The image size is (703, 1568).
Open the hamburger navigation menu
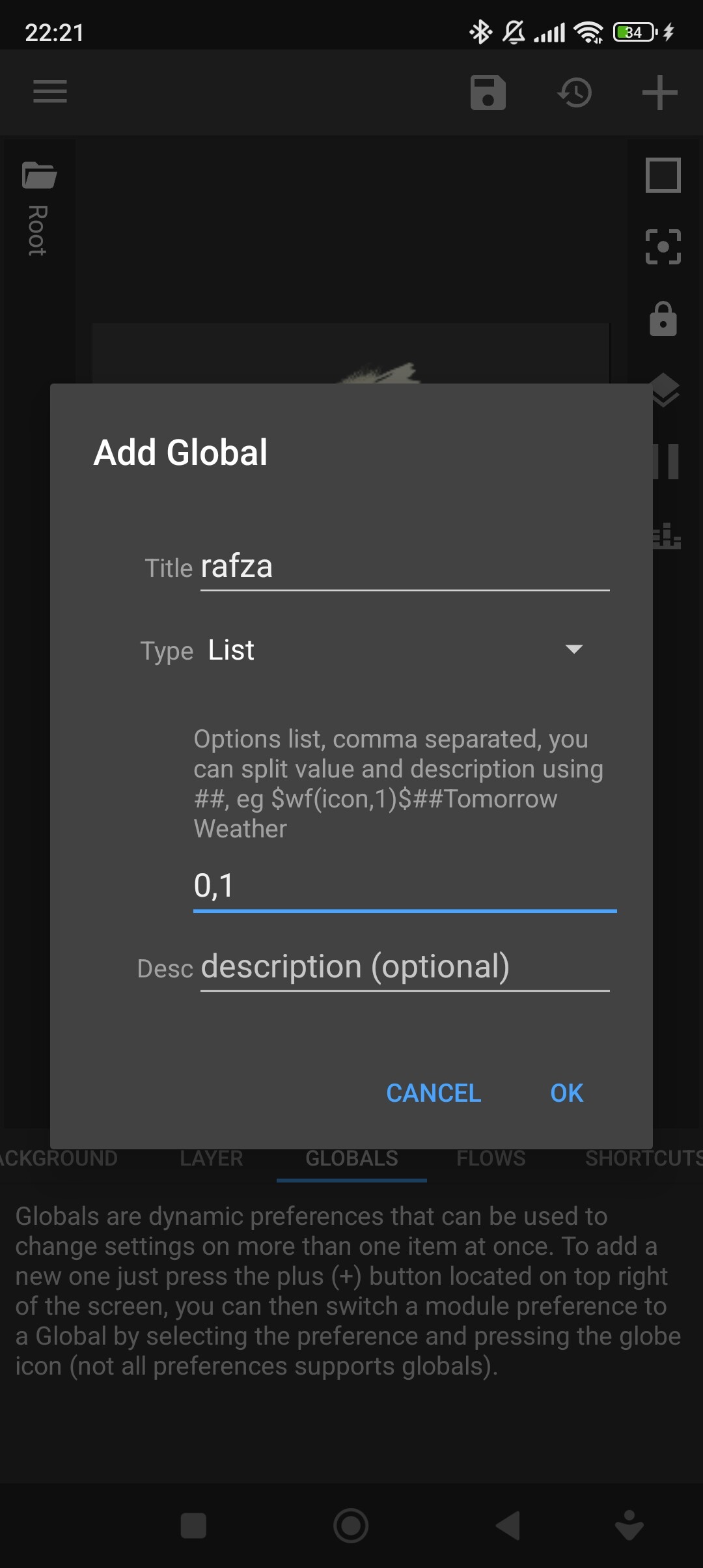point(50,92)
